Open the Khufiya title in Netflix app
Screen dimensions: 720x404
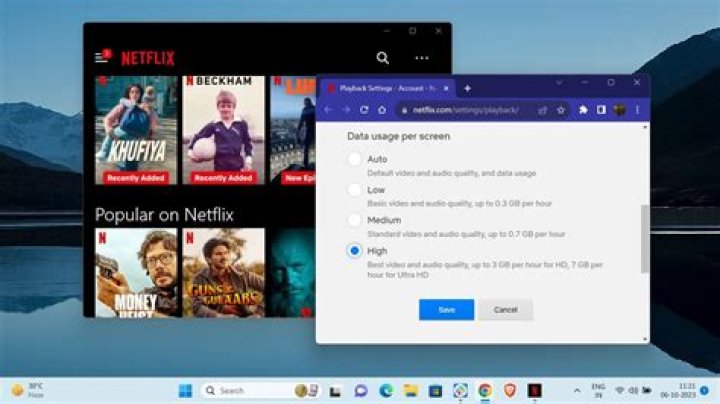click(136, 130)
